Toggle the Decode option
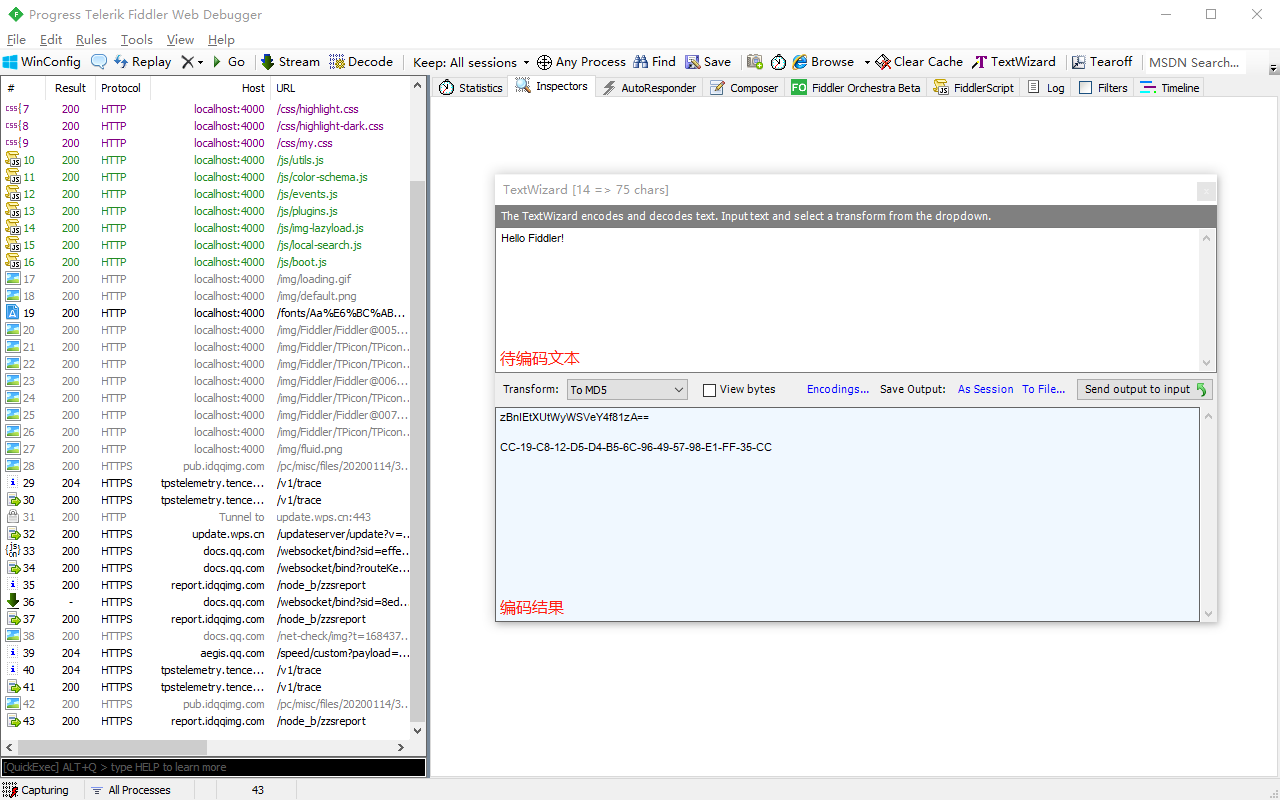 [361, 62]
